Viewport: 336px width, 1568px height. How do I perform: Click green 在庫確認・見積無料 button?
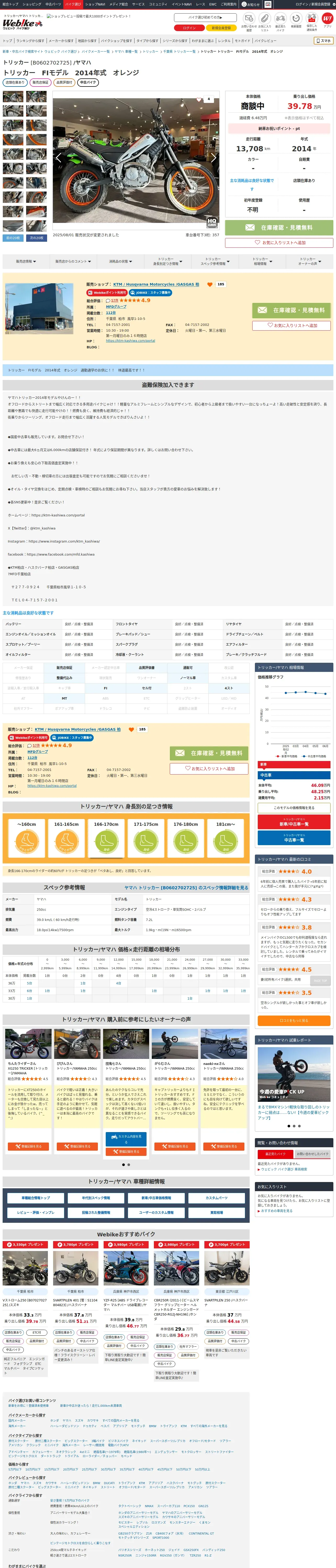point(279,228)
